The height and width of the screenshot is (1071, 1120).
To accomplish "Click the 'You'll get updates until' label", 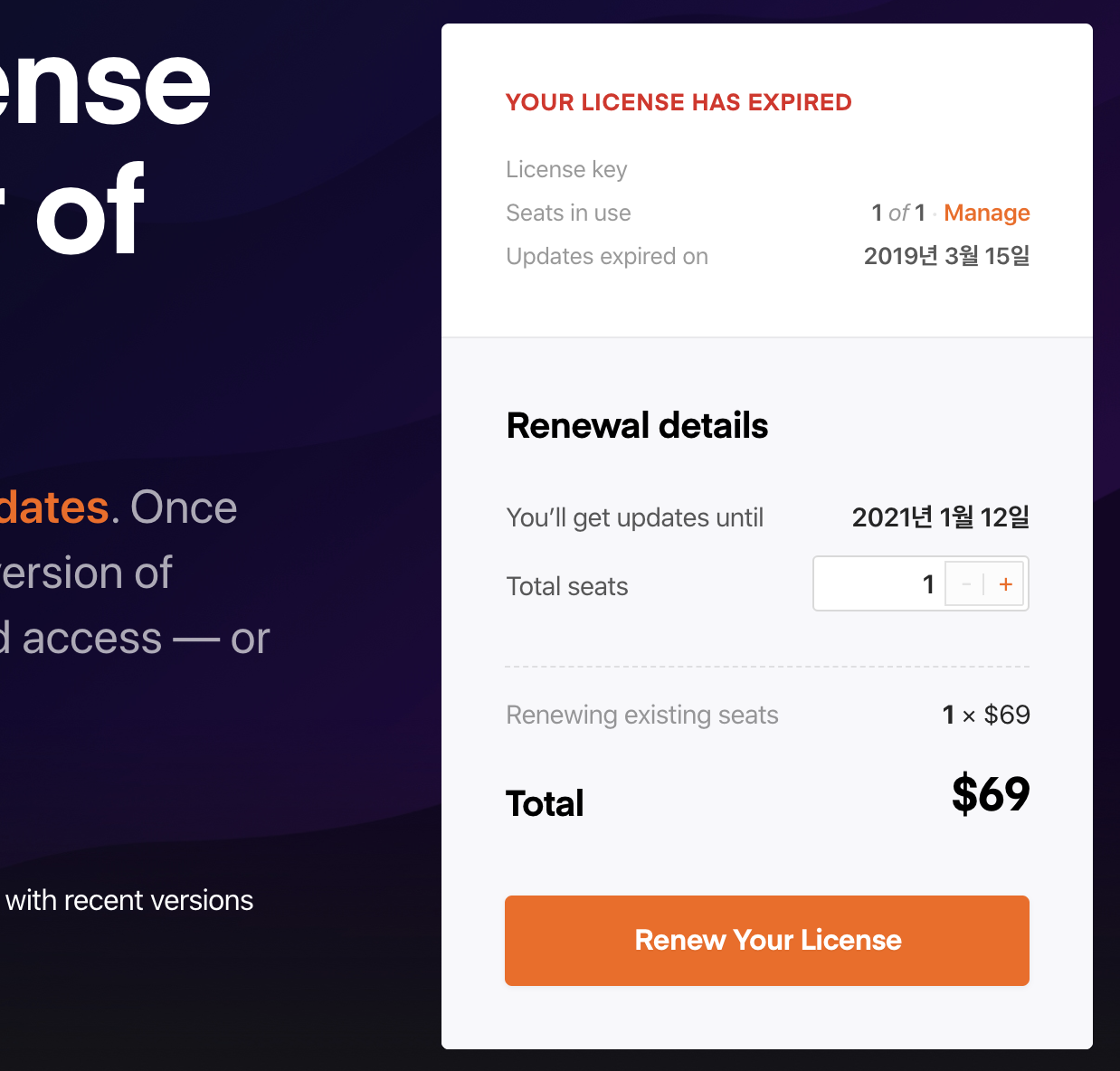I will tap(634, 517).
